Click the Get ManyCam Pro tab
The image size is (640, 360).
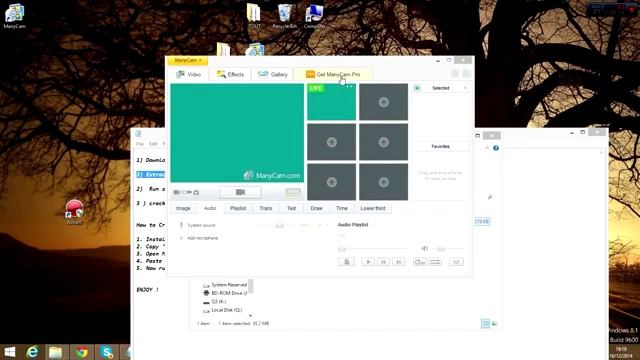(x=333, y=74)
